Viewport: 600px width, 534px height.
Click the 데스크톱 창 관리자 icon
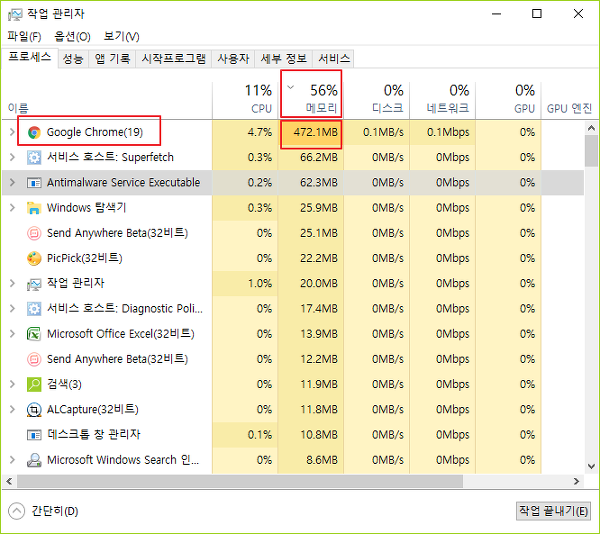click(34, 435)
